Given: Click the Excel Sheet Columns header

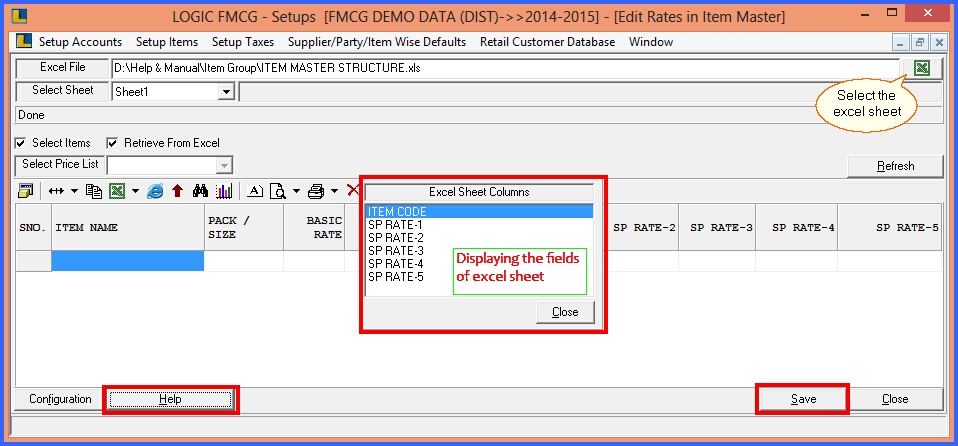Looking at the screenshot, I should click(479, 192).
